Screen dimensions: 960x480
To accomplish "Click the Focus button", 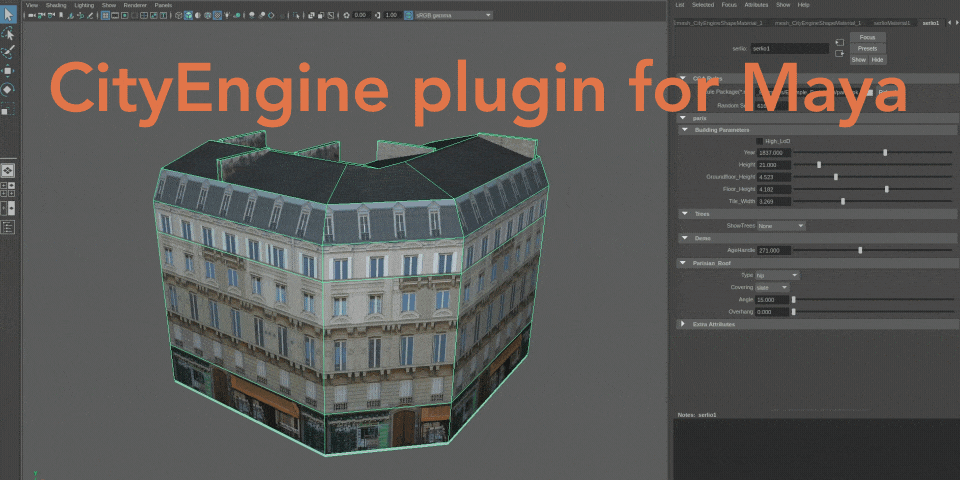I will click(867, 37).
